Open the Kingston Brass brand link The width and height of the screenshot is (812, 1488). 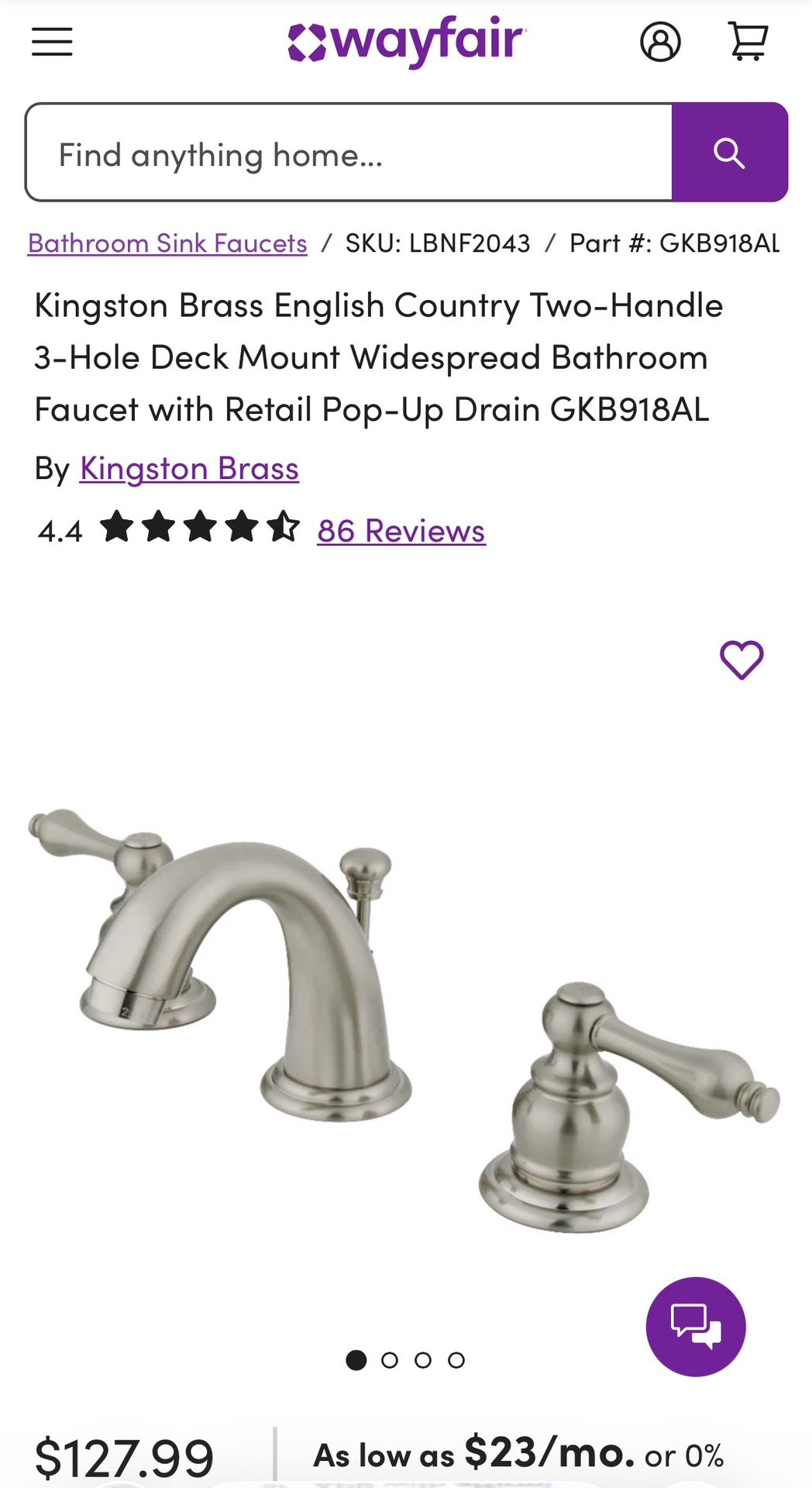(x=189, y=469)
